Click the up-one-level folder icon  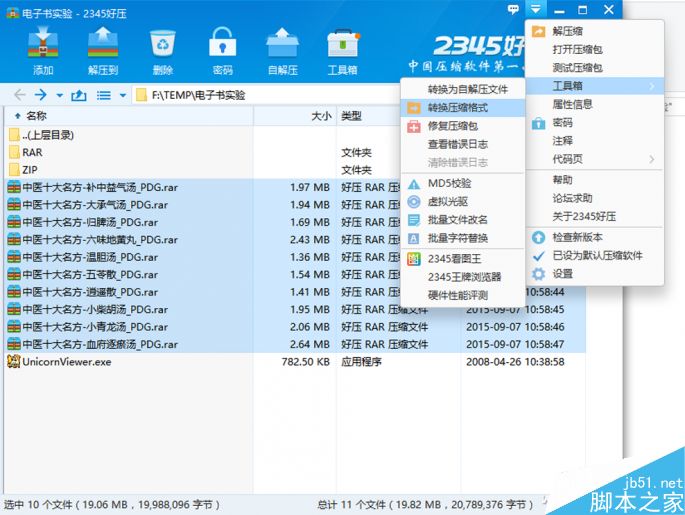(79, 95)
